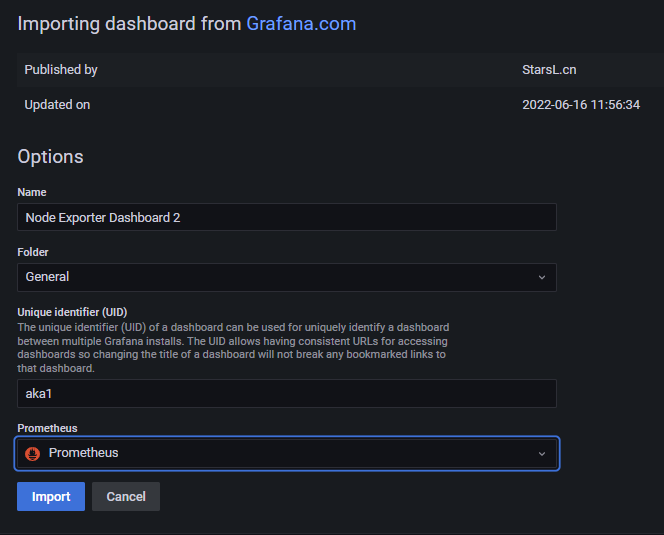Click the Updated on label
The height and width of the screenshot is (535, 664).
[x=57, y=105]
